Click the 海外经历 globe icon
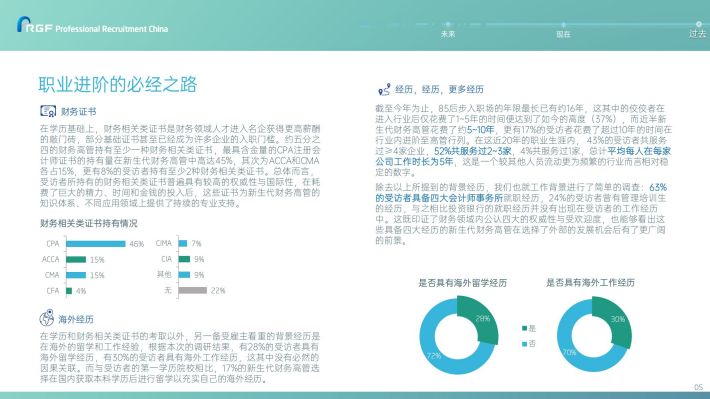710x399 pixels. click(x=47, y=318)
